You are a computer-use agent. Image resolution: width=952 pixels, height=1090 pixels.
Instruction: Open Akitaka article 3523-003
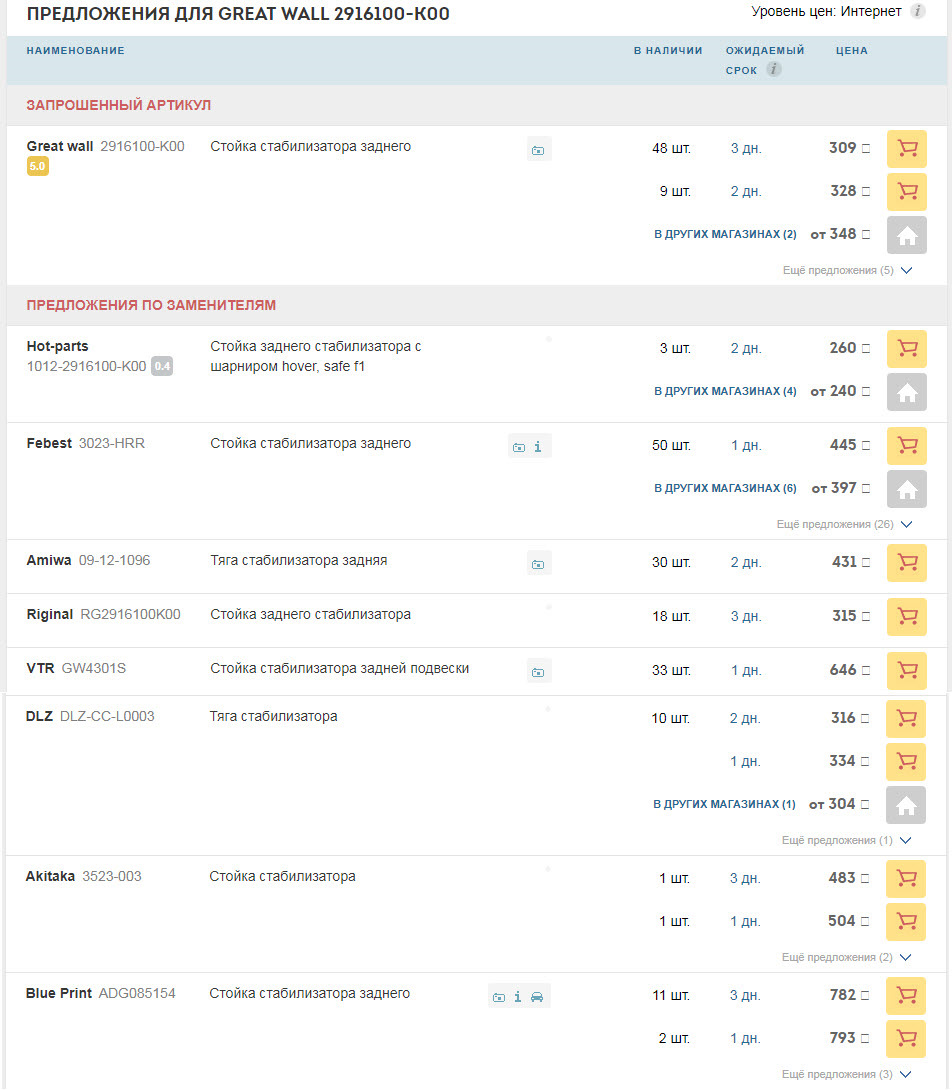click(x=112, y=877)
